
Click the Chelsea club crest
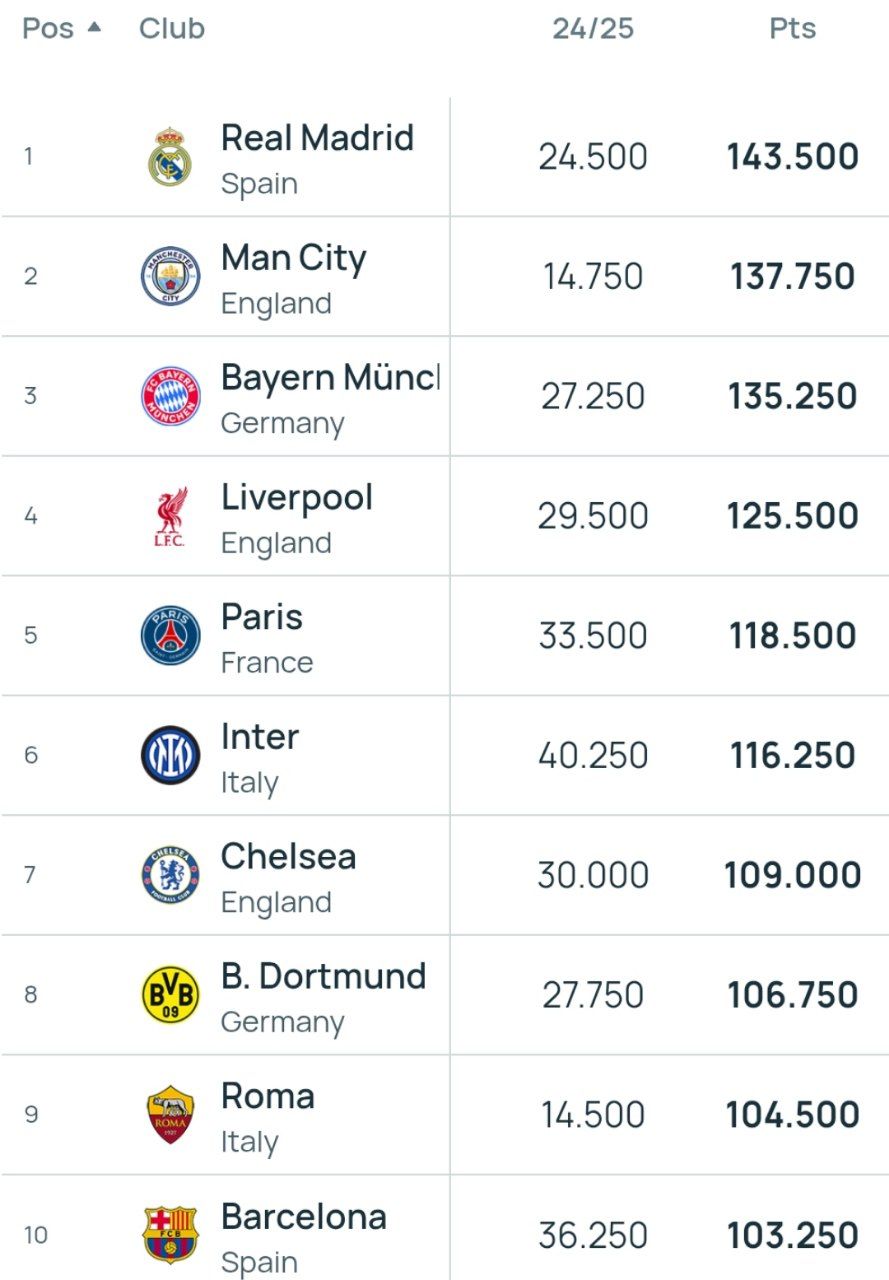click(x=170, y=875)
